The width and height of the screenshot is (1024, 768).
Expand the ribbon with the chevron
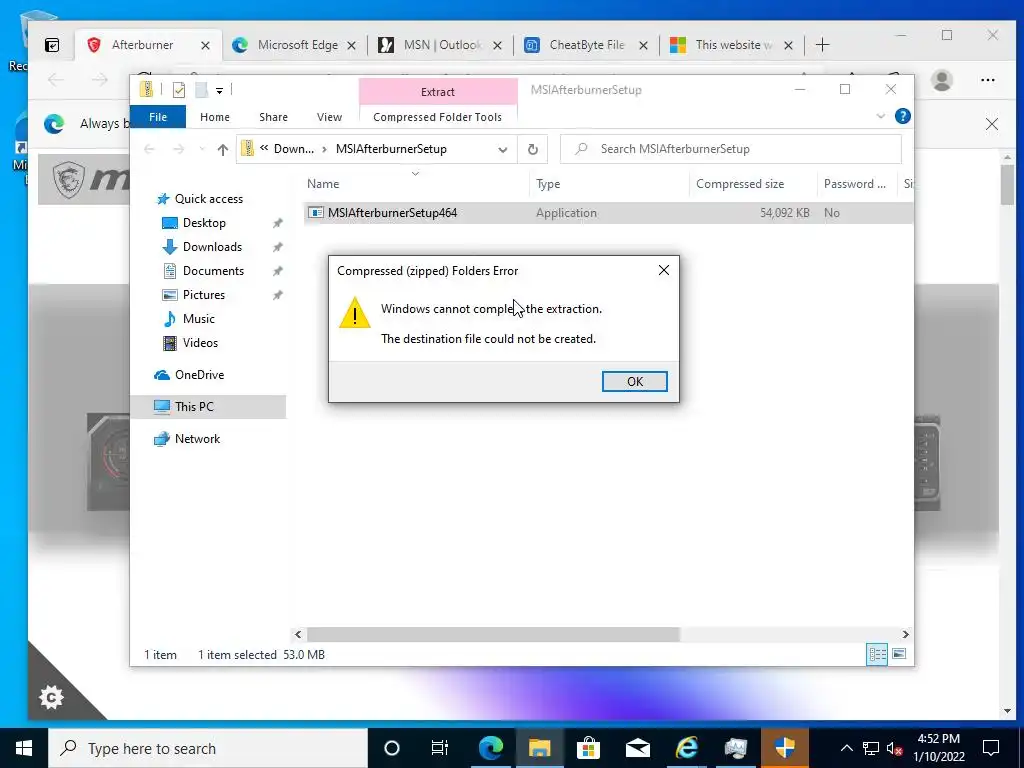coord(880,116)
